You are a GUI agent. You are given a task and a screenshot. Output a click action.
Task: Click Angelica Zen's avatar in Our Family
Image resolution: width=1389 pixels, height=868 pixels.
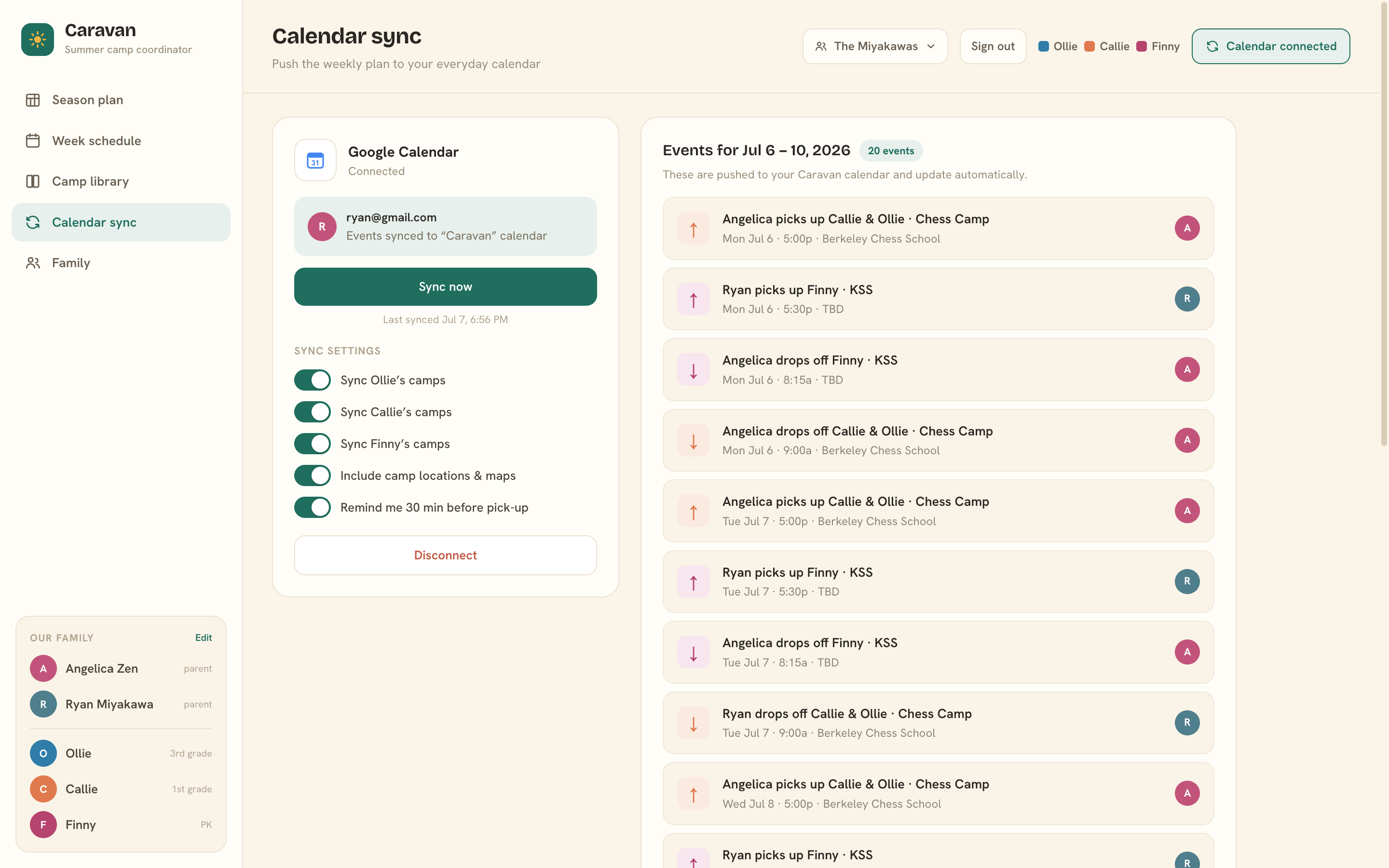point(43,668)
